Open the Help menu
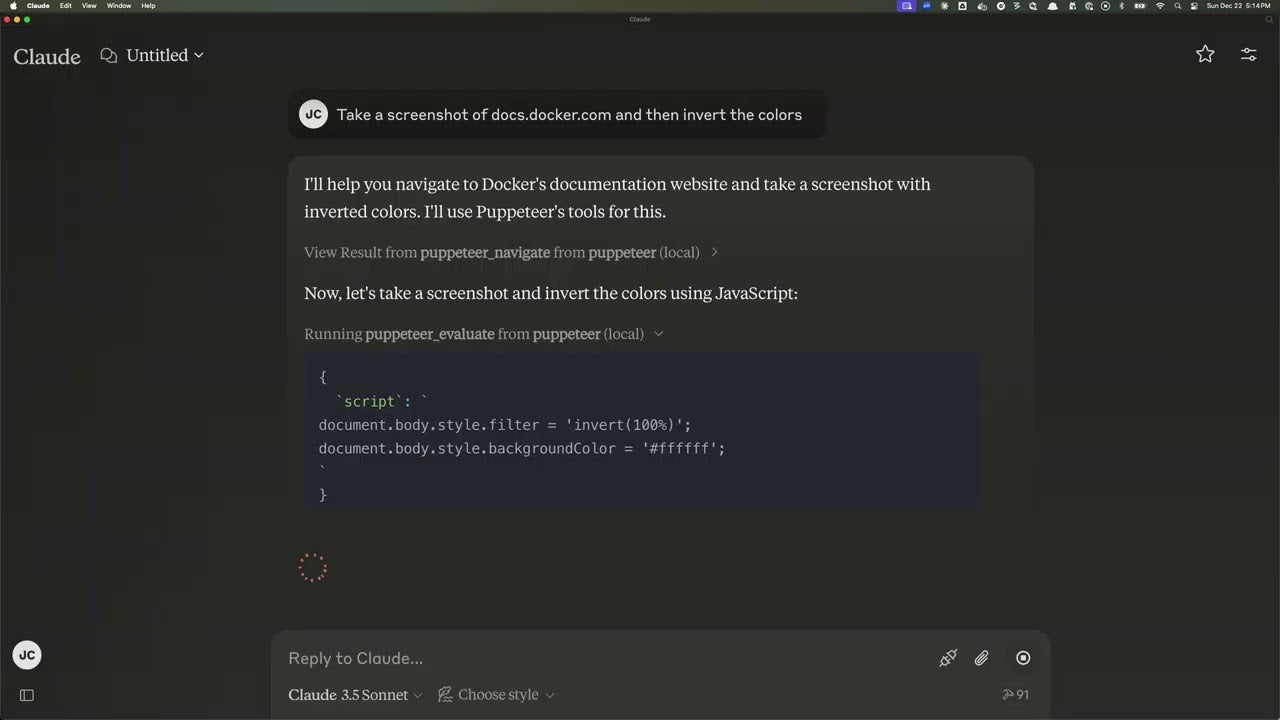This screenshot has width=1280, height=720. pyautogui.click(x=148, y=6)
